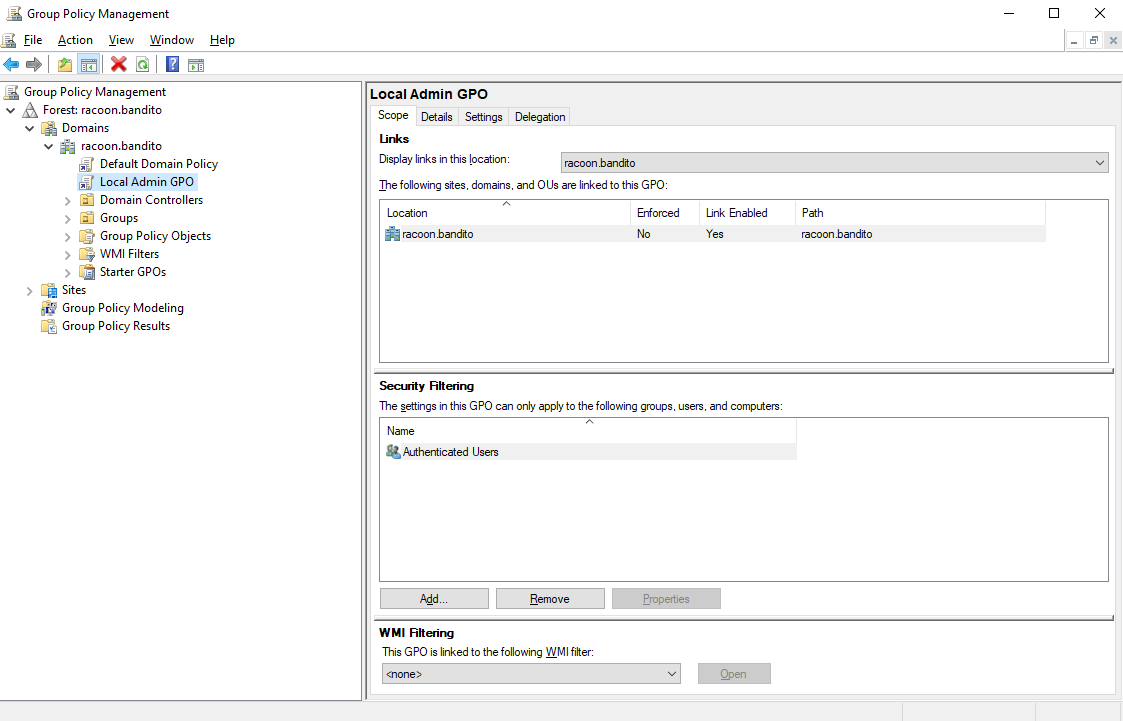The height and width of the screenshot is (721, 1123).
Task: Click the Add button under Security Filtering
Action: tap(433, 598)
